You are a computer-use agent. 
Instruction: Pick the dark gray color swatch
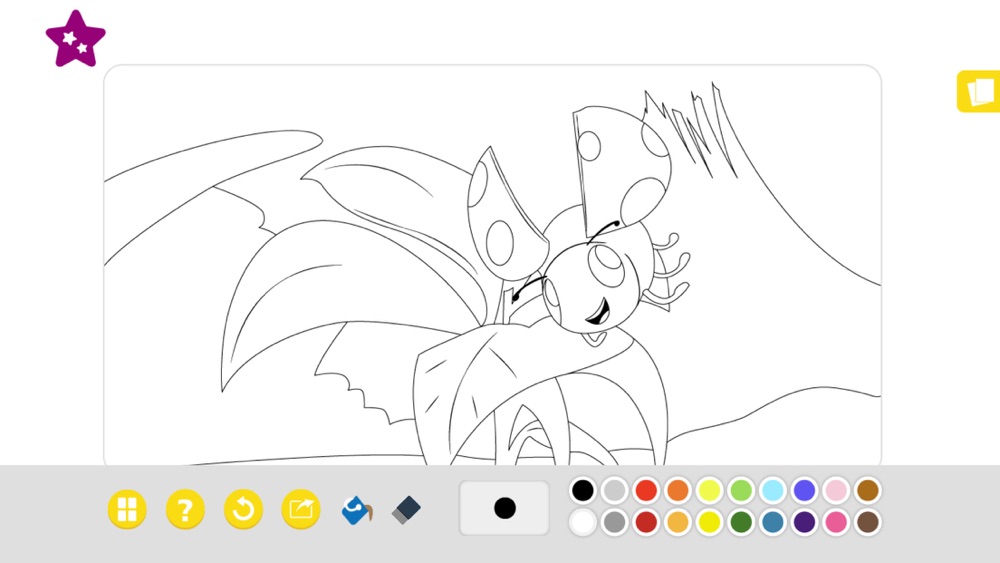pos(615,522)
